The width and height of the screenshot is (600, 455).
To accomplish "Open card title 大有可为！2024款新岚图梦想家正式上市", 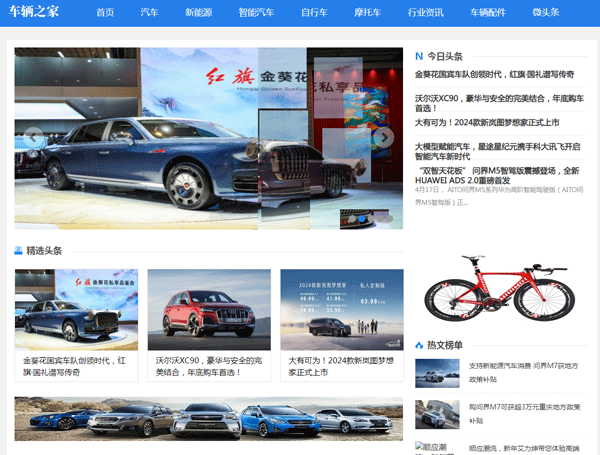I will point(341,366).
